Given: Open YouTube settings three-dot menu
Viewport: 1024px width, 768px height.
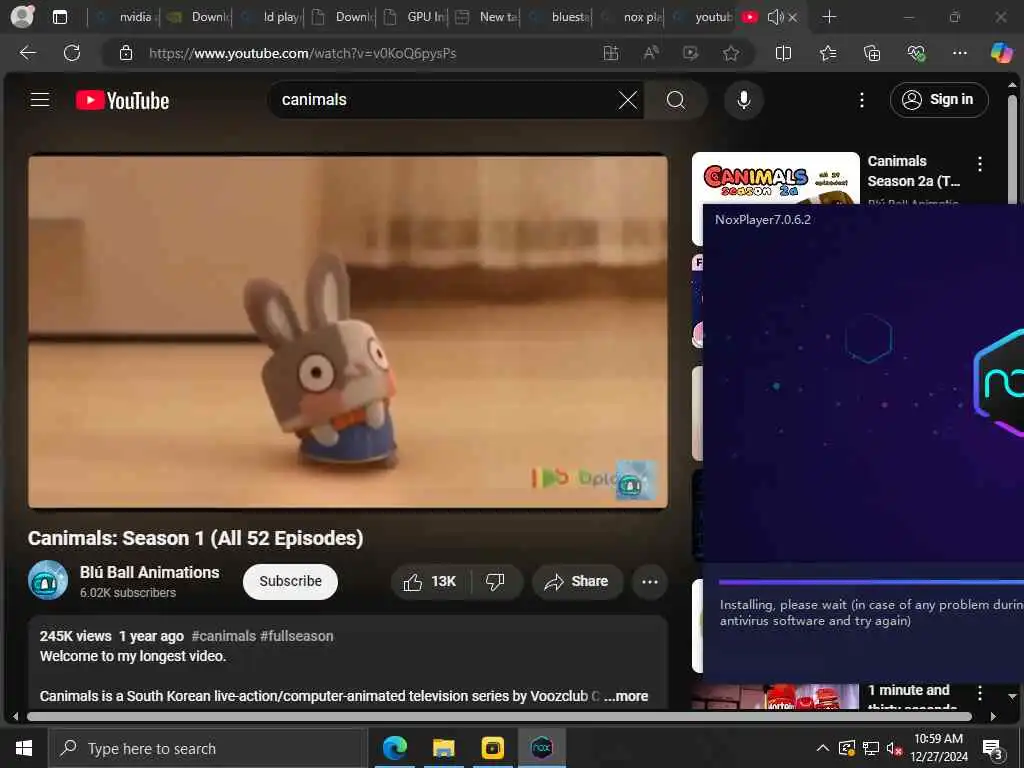Looking at the screenshot, I should point(861,100).
